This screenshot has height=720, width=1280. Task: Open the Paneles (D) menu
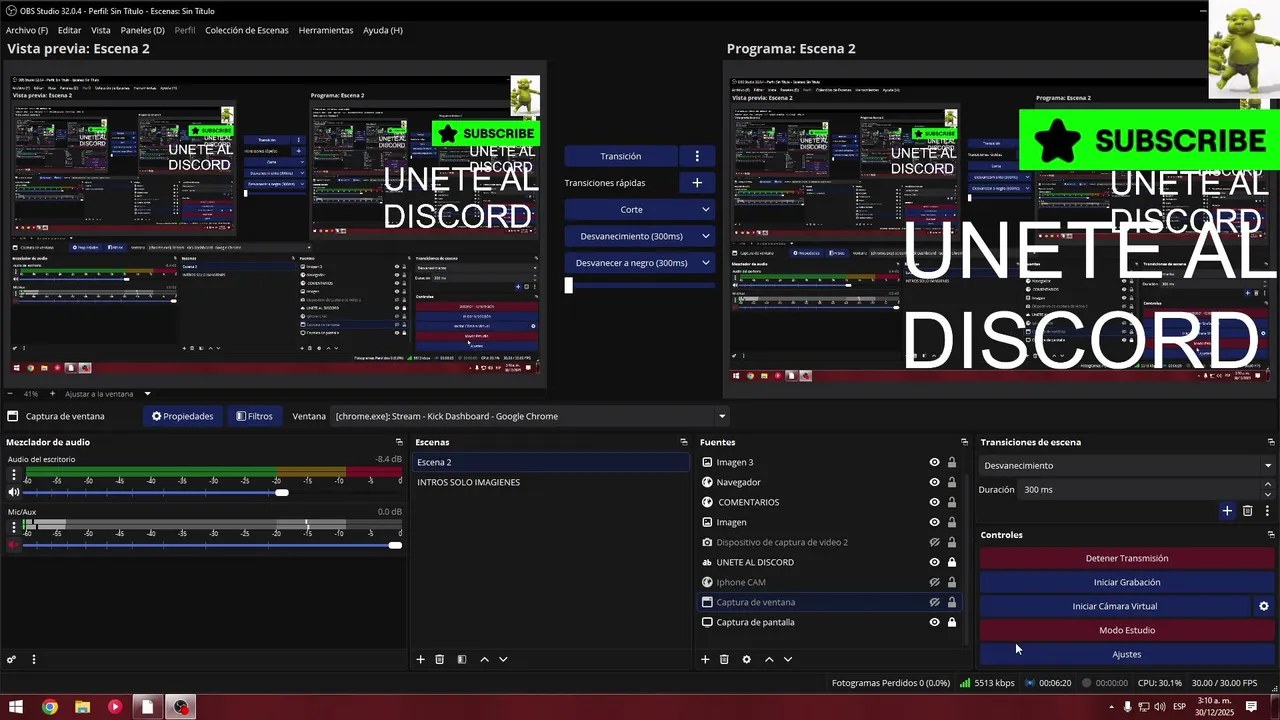(x=142, y=30)
